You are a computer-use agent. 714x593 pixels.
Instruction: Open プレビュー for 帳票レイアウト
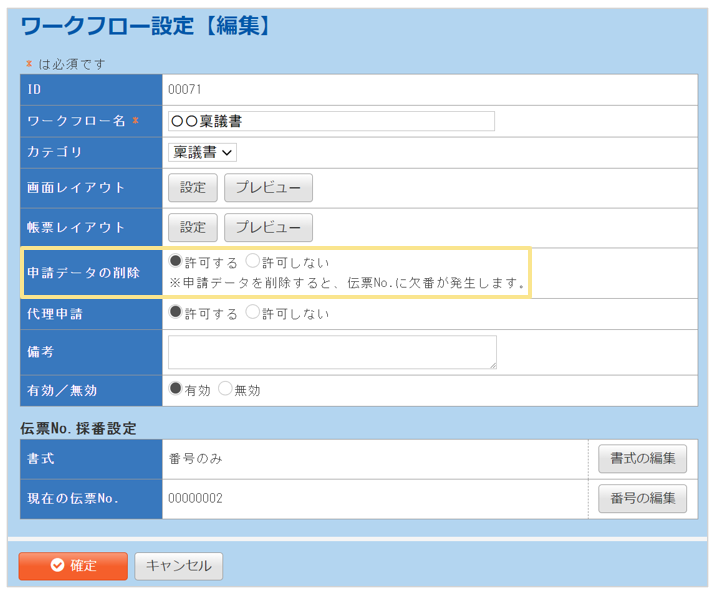268,227
